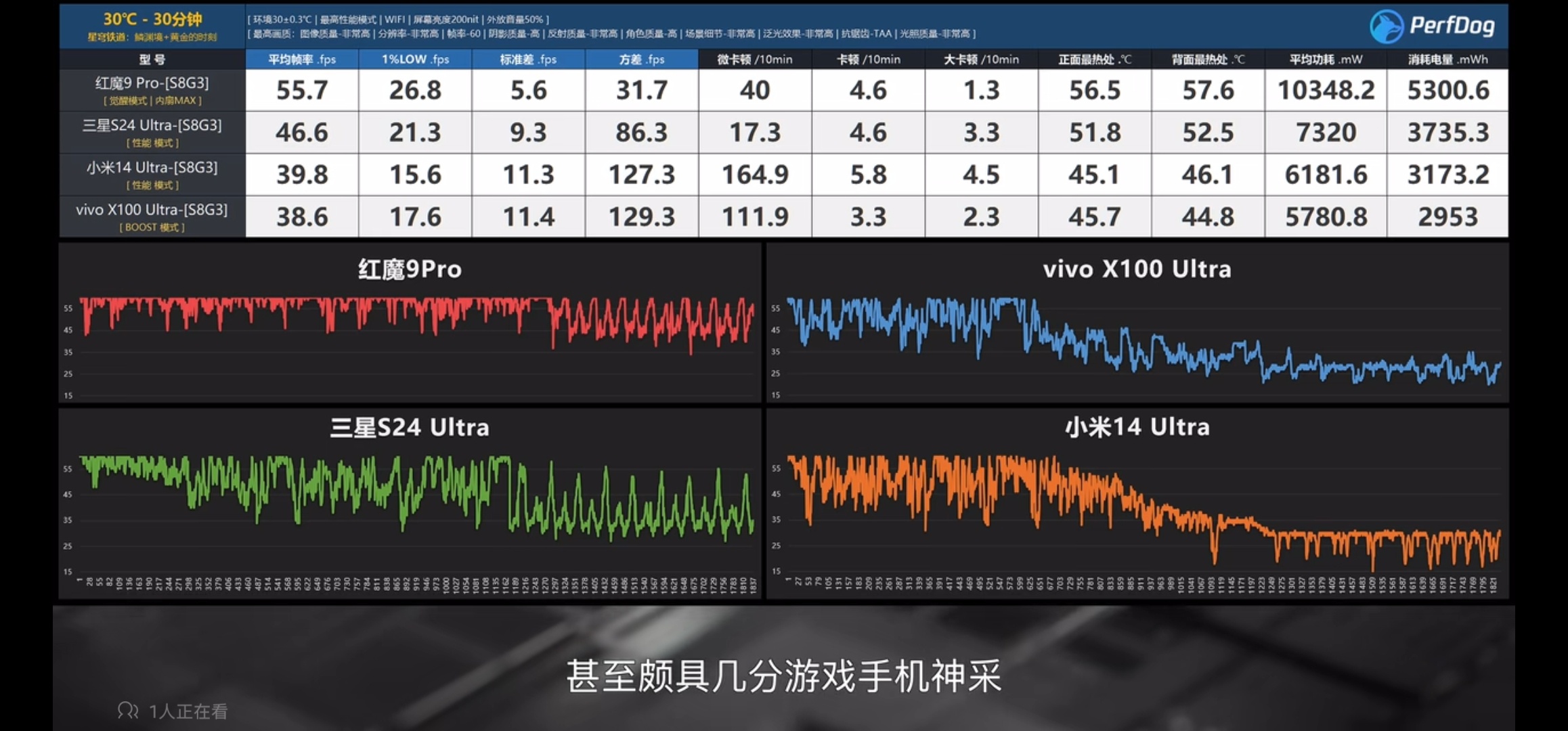This screenshot has width=1568, height=731.
Task: Click the viewer-count headset icon
Action: click(128, 711)
